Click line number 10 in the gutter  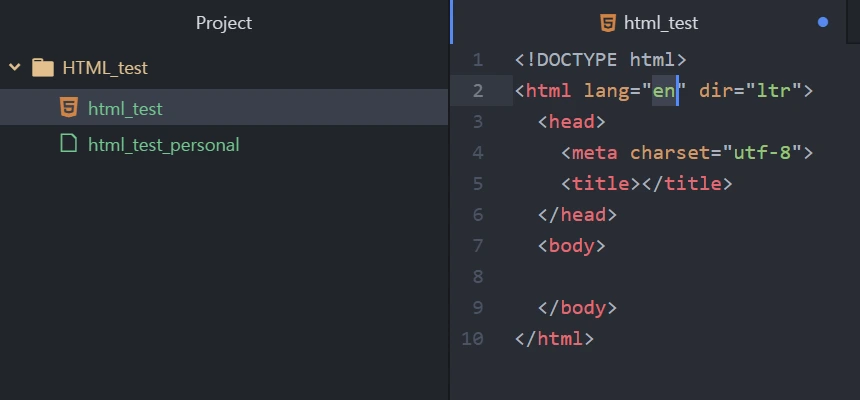tap(473, 338)
